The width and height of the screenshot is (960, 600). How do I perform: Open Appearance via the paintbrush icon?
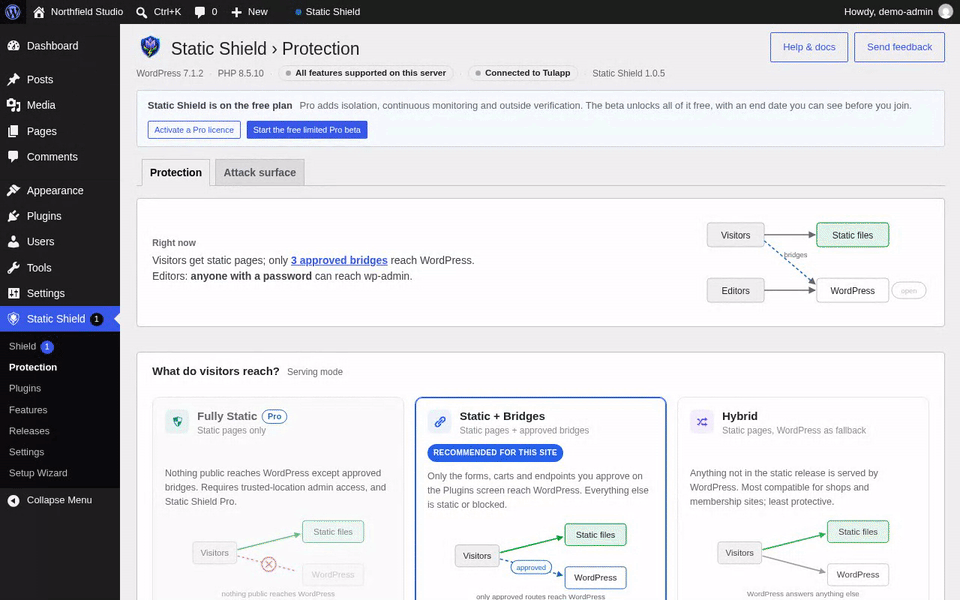coord(13,190)
